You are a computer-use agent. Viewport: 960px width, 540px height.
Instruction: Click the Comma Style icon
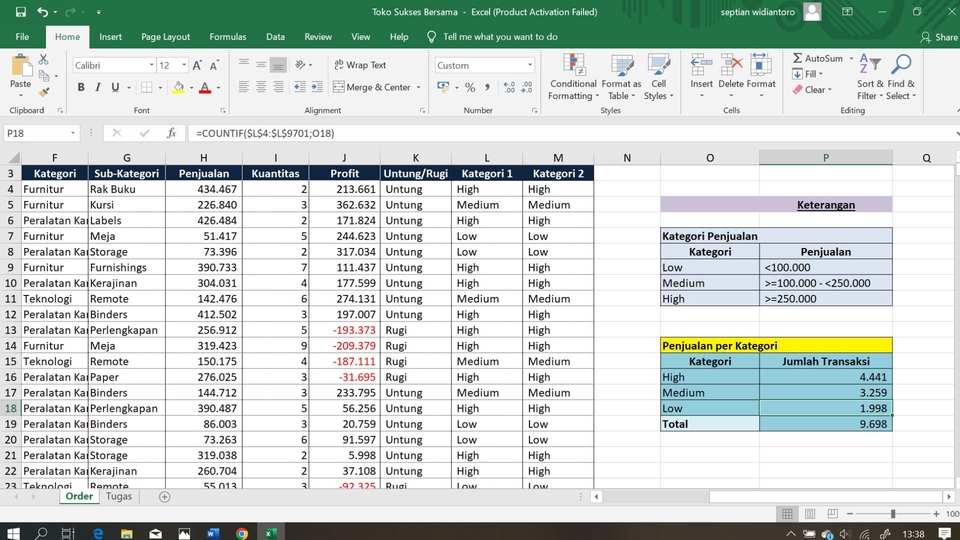[x=487, y=88]
